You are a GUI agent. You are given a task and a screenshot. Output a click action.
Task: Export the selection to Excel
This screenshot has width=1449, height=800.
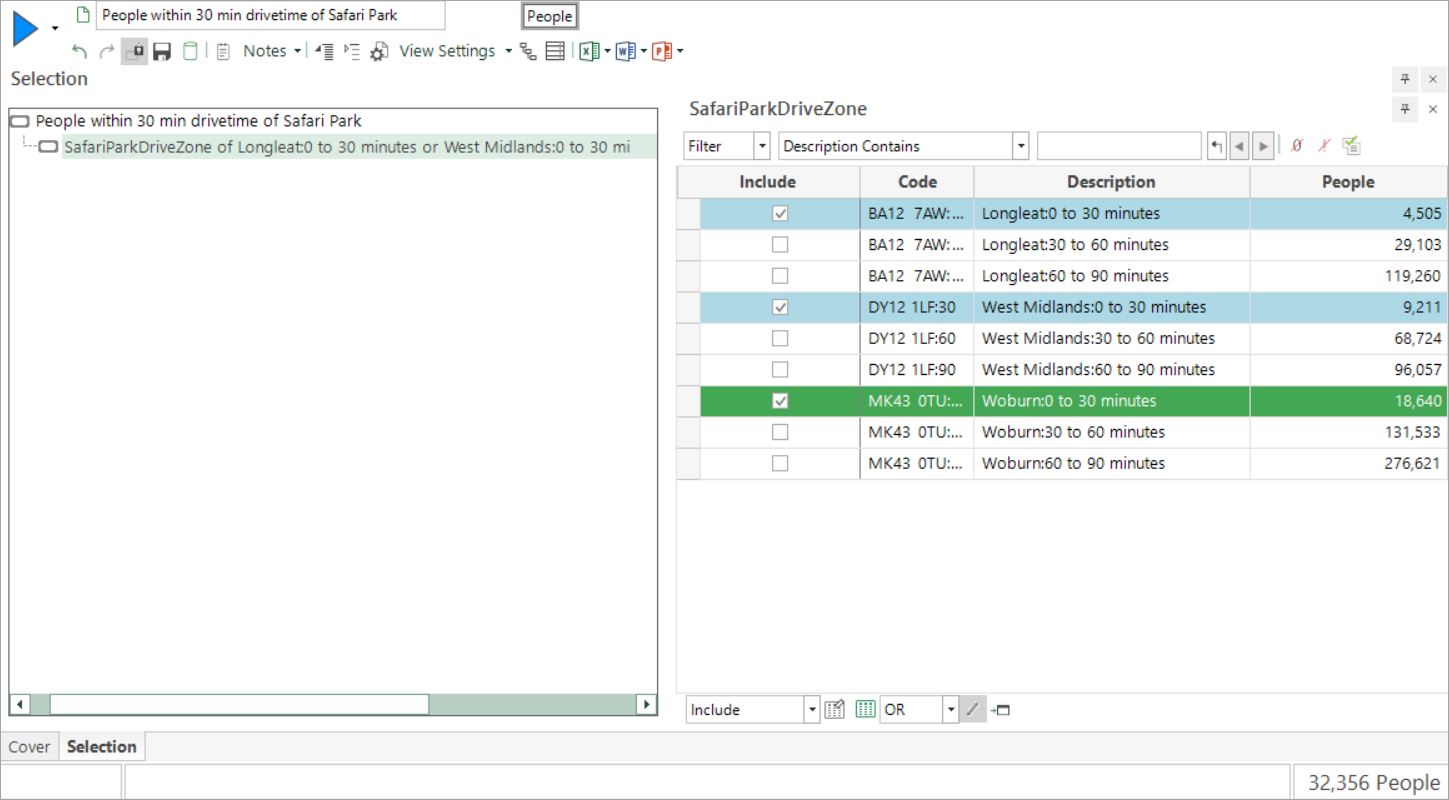pos(589,51)
